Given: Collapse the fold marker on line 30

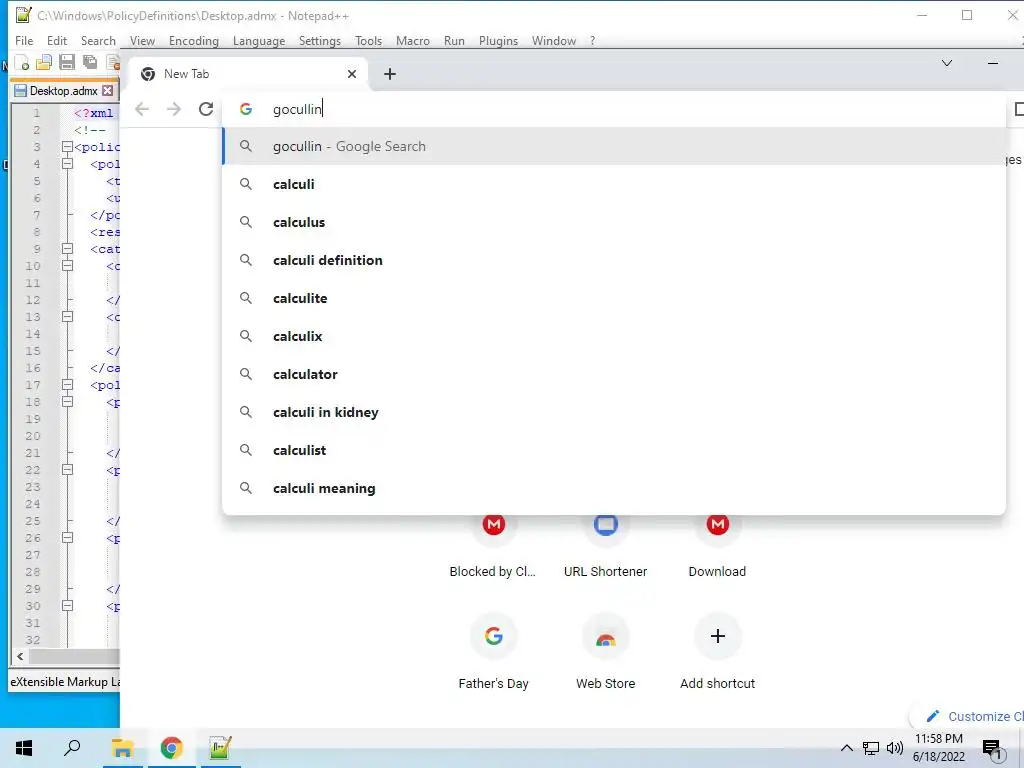Looking at the screenshot, I should [67, 606].
